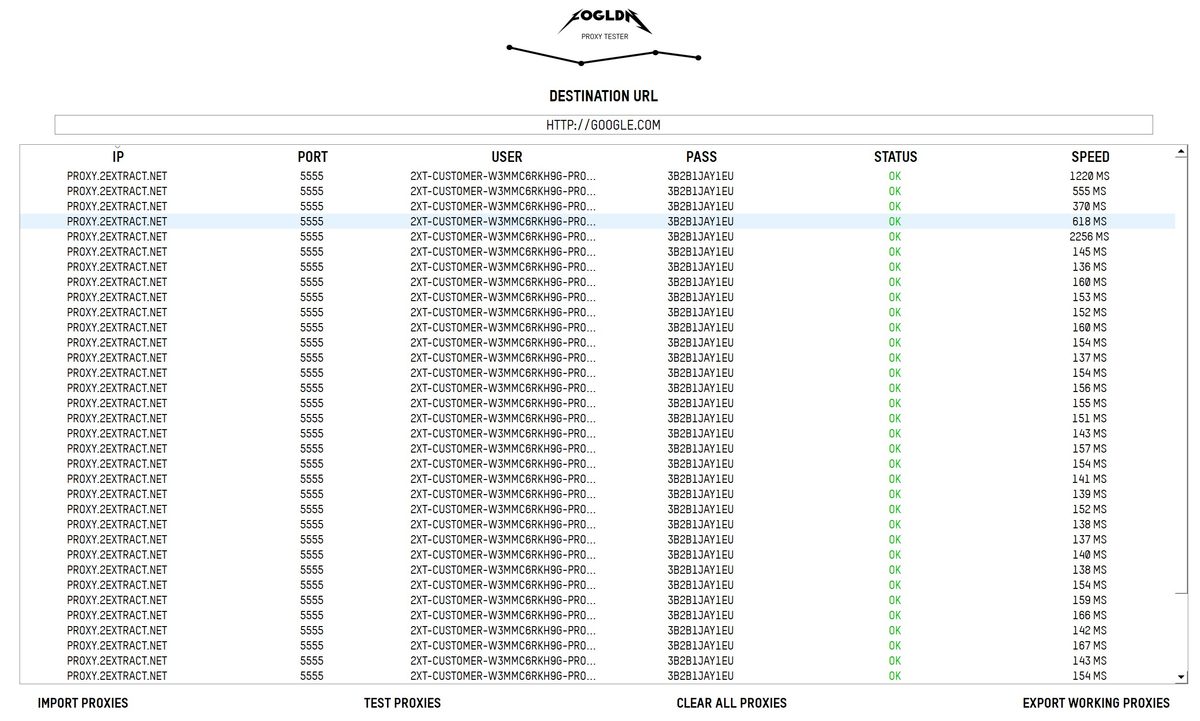Screen dimensions: 1200x721
Task: Click the 2XT-CUSTOMER user in the 167 MS row
Action: (x=503, y=646)
